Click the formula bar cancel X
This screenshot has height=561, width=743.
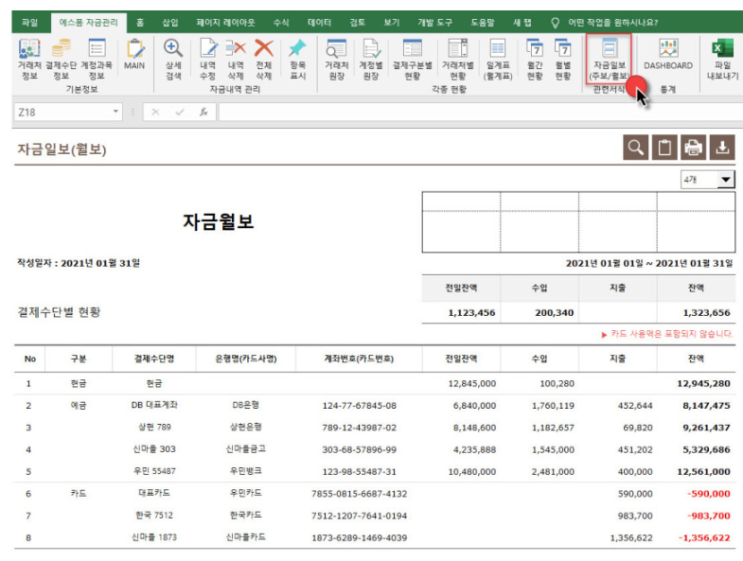pyautogui.click(x=155, y=112)
